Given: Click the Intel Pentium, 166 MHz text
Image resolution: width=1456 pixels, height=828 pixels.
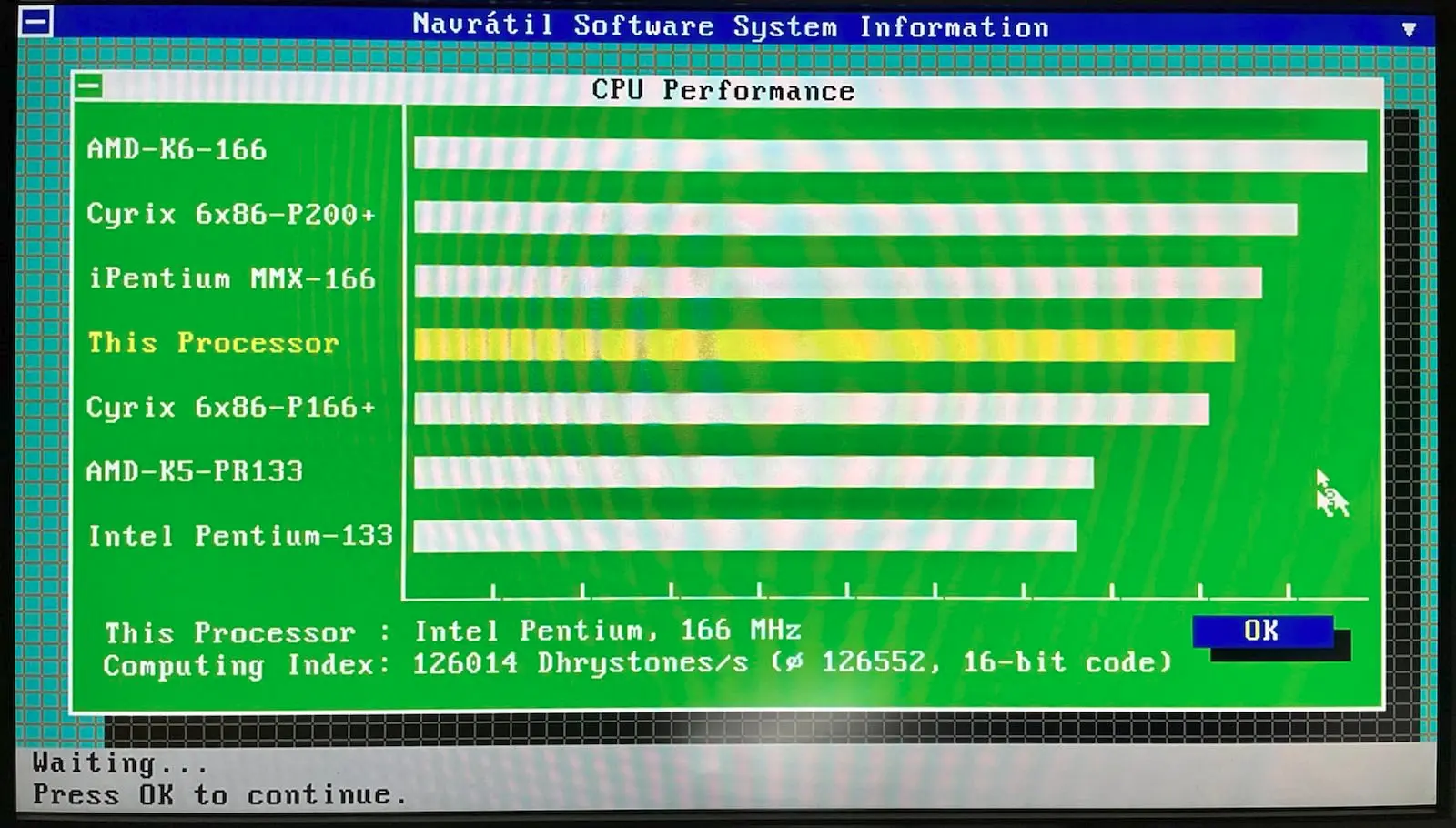Looking at the screenshot, I should (x=608, y=630).
